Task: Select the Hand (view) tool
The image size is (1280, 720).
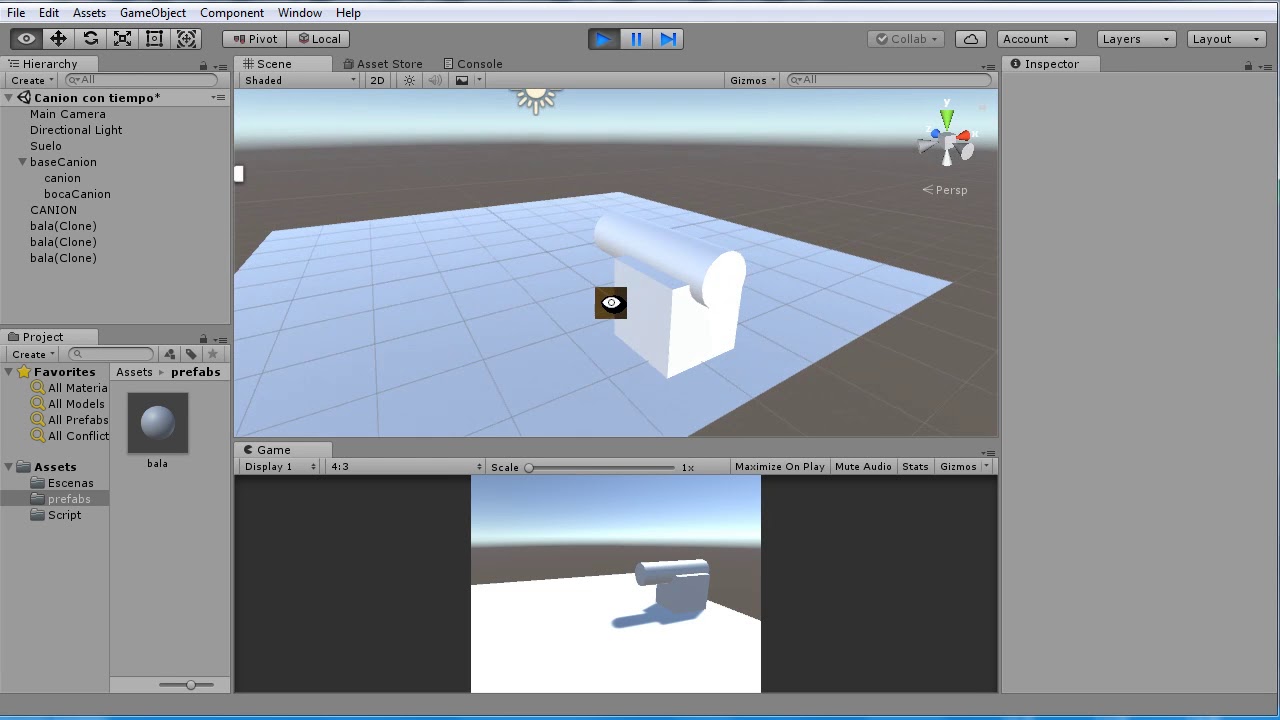Action: 27,39
